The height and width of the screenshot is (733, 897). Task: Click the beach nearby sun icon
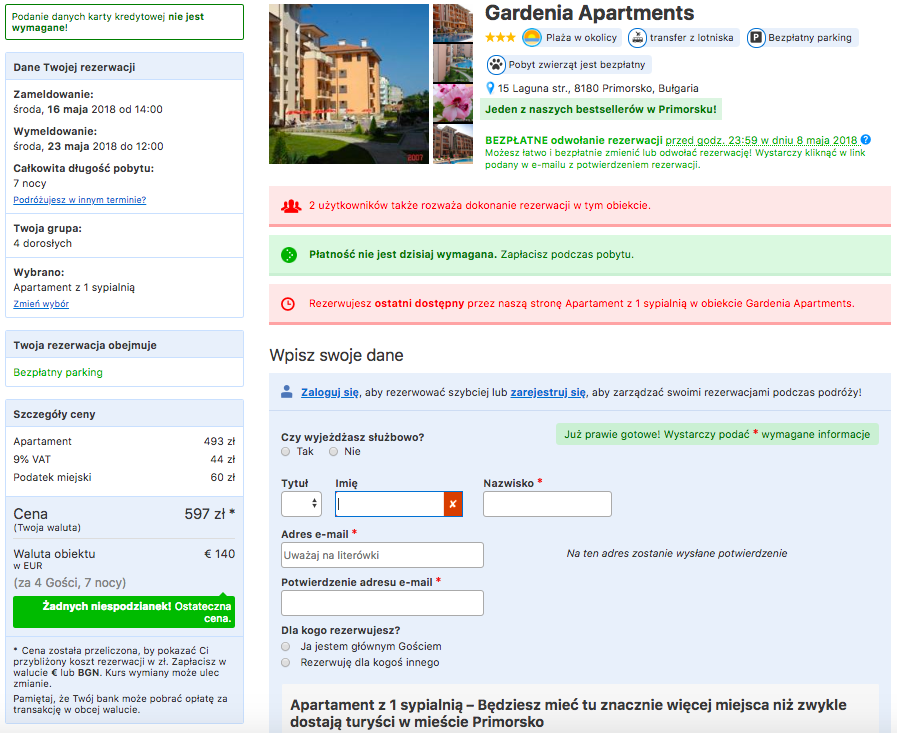point(531,38)
